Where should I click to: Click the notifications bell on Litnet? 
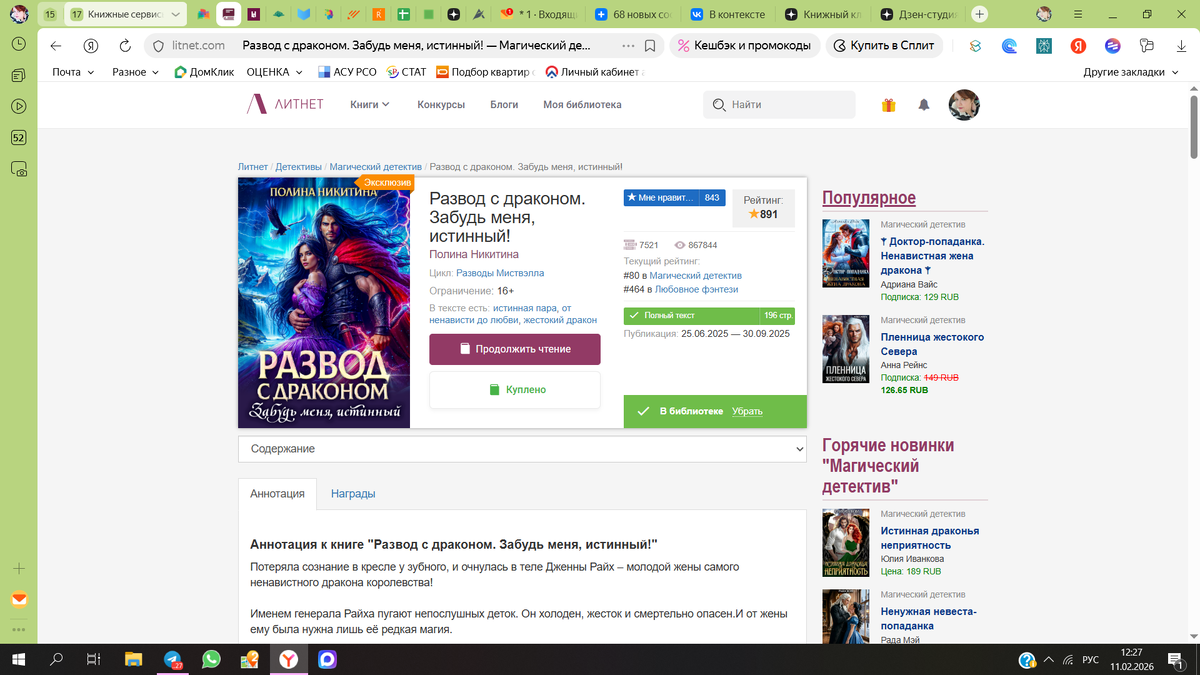[923, 104]
